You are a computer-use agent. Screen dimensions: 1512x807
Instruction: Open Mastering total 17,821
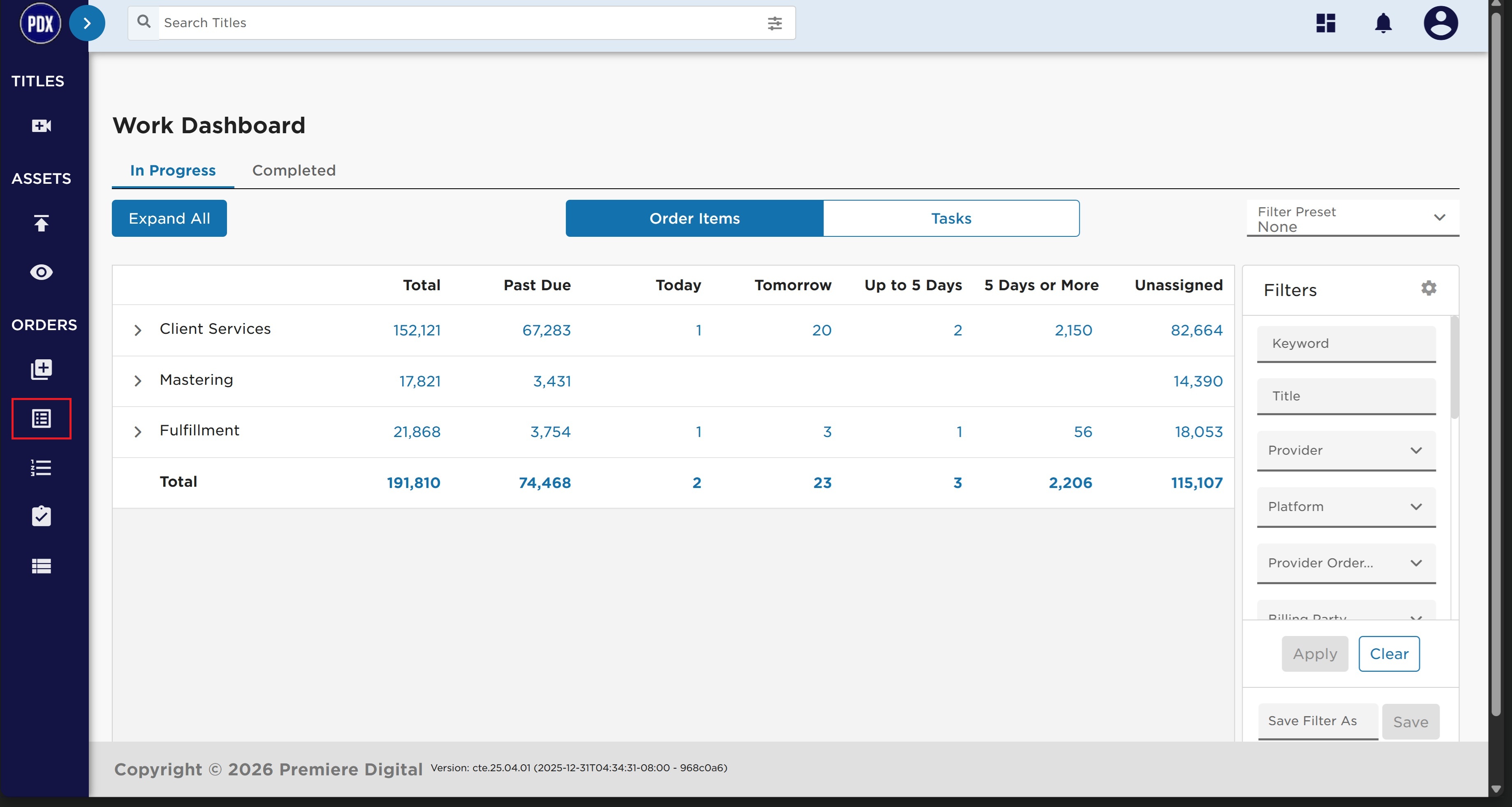coord(420,382)
